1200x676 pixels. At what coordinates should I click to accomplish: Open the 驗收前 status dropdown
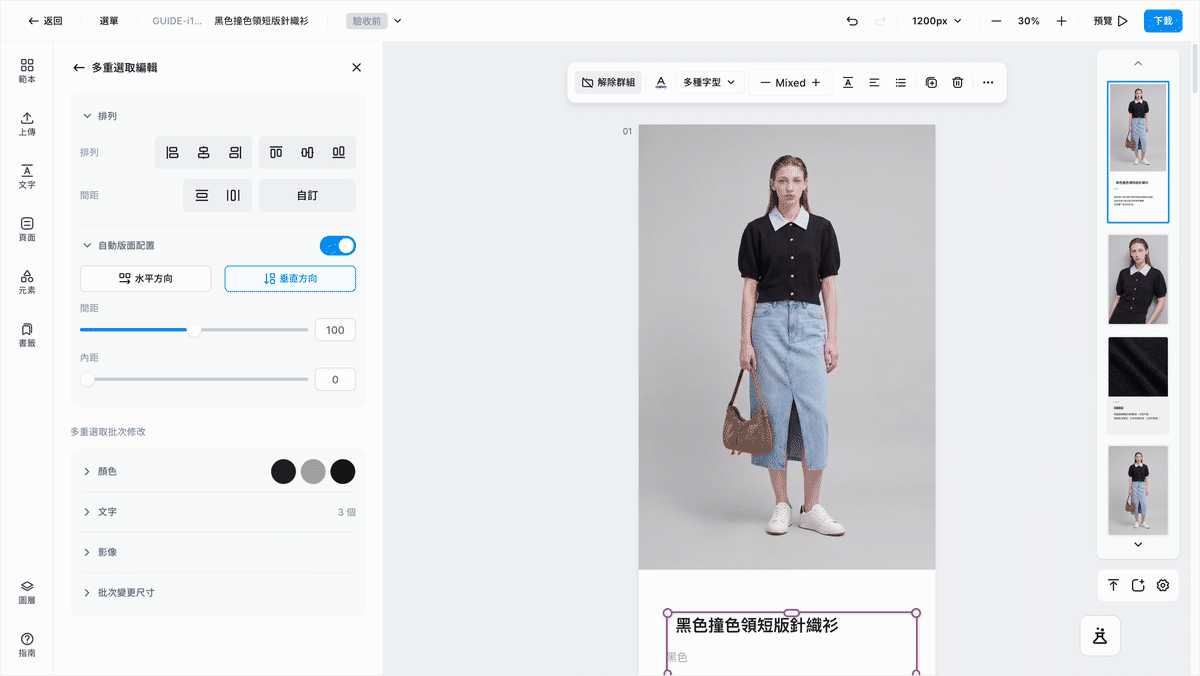pyautogui.click(x=374, y=21)
